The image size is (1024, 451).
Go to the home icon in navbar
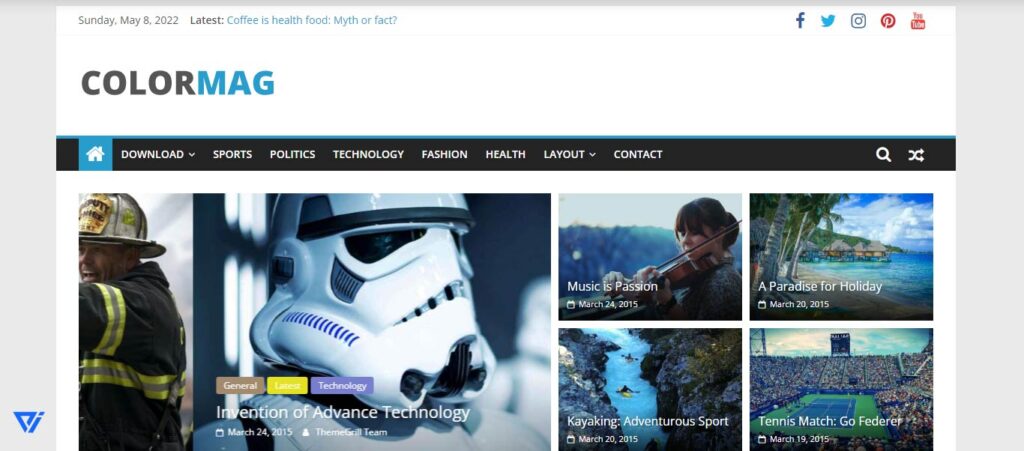pyautogui.click(x=95, y=154)
